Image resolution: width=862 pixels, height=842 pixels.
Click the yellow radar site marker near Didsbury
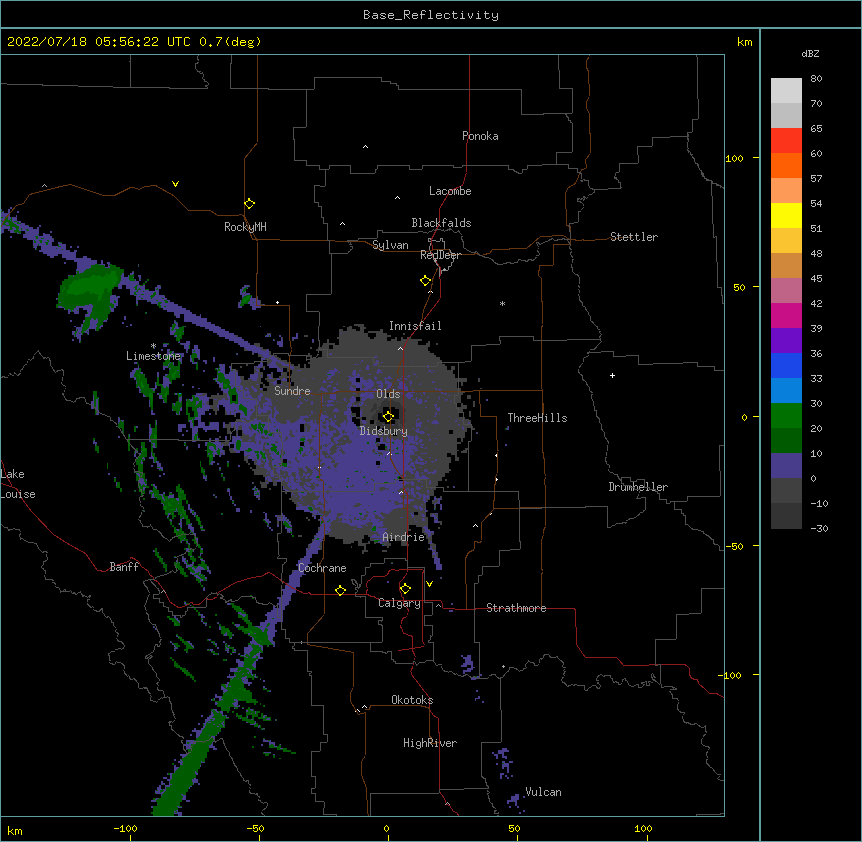click(388, 416)
